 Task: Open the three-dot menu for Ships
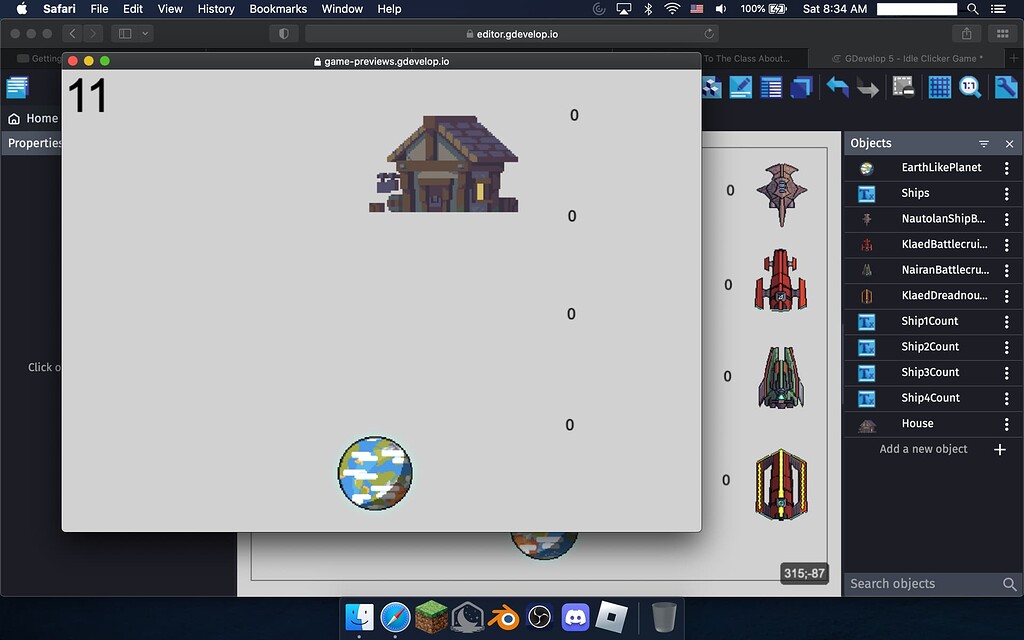1006,193
